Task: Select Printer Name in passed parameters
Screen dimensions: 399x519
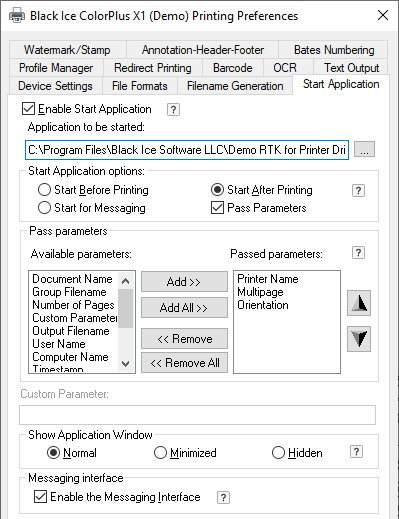Action: pos(268,279)
